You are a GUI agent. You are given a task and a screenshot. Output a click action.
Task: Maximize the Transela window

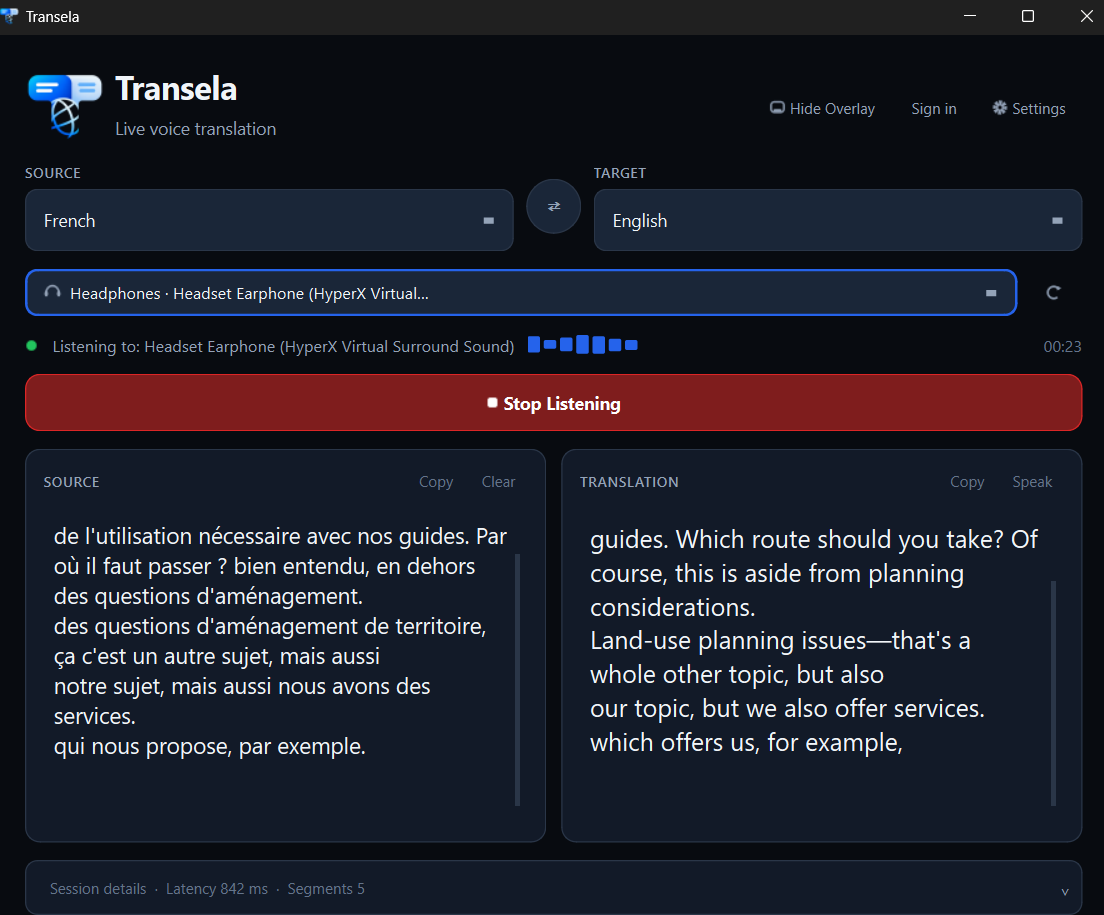click(x=1028, y=16)
